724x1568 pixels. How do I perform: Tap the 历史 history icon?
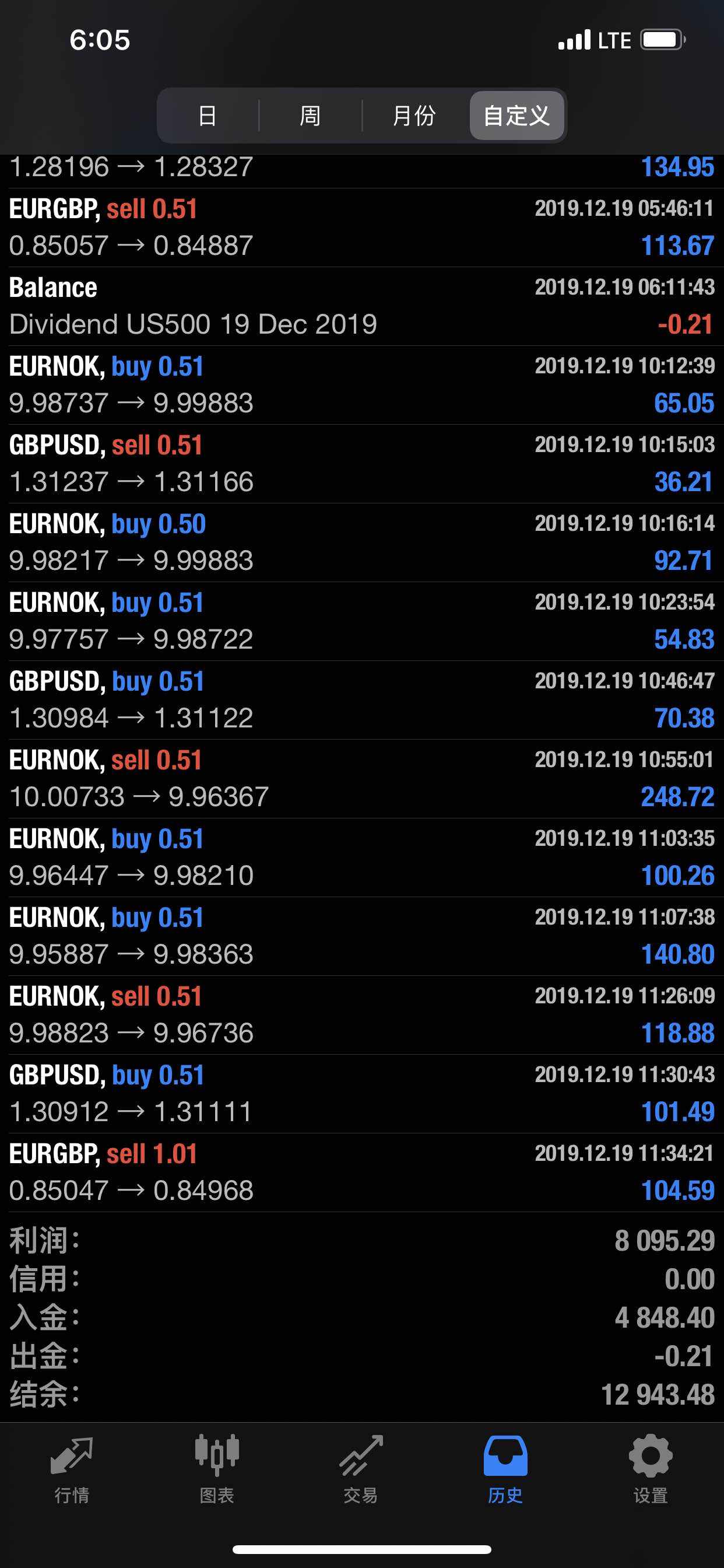(x=505, y=1468)
